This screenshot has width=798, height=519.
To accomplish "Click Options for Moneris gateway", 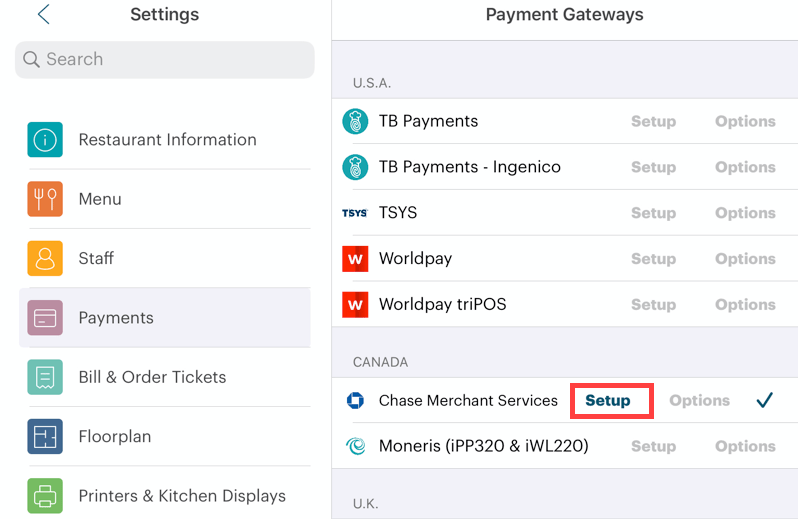I will point(745,447).
